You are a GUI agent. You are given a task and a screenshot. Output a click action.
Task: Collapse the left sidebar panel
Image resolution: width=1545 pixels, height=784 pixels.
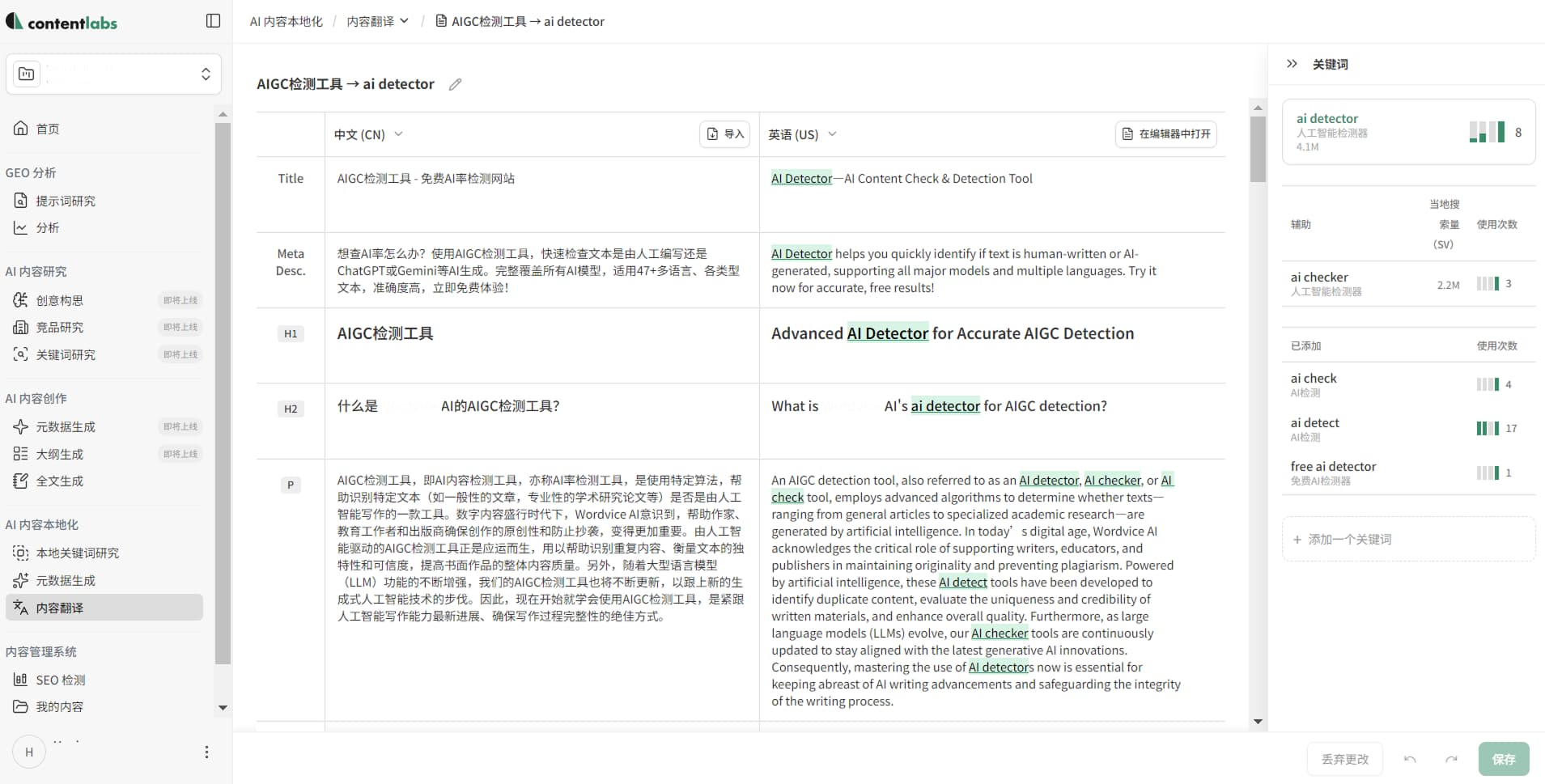(212, 21)
